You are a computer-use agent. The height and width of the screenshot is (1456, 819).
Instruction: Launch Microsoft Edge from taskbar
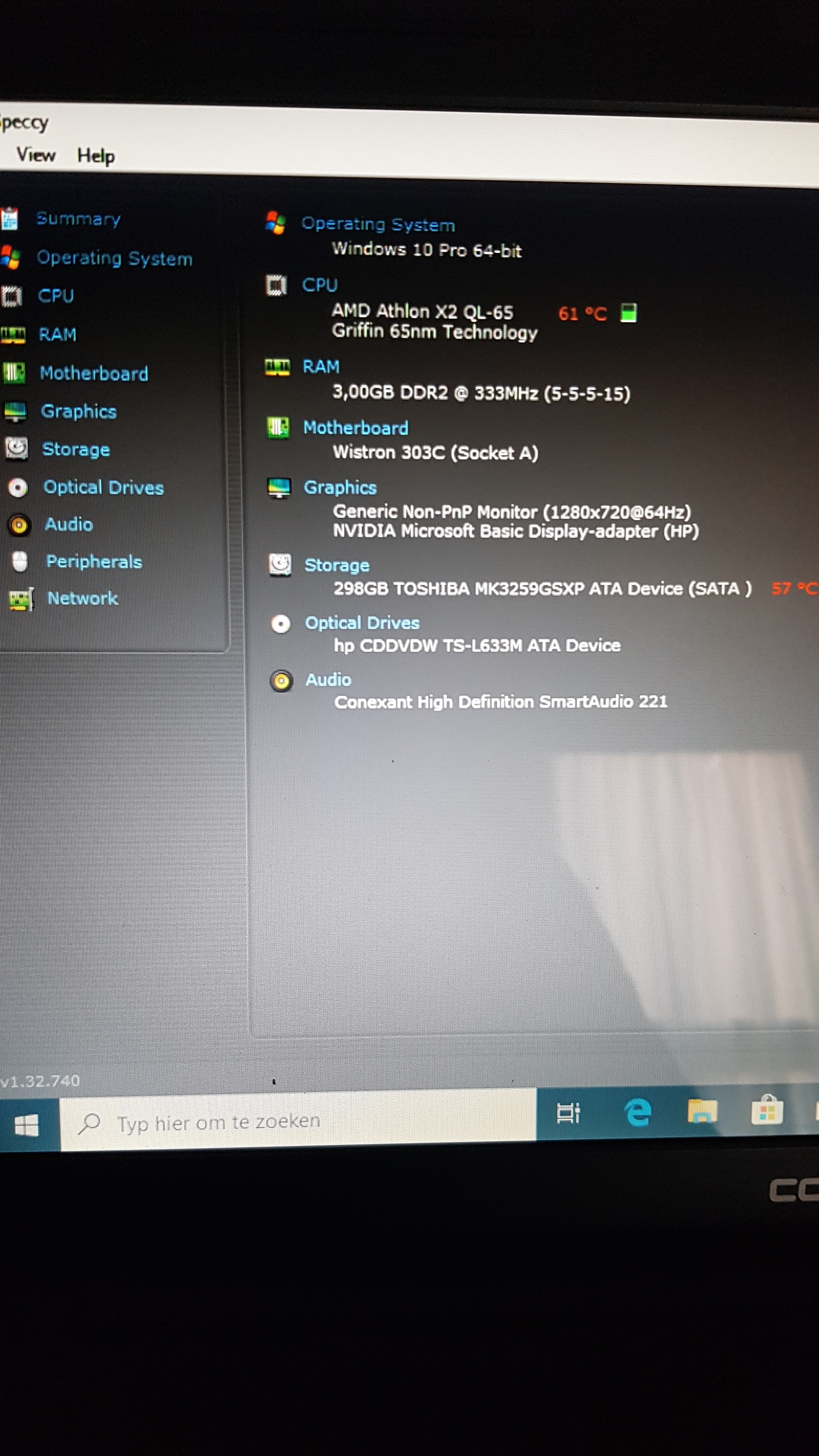click(x=638, y=1112)
